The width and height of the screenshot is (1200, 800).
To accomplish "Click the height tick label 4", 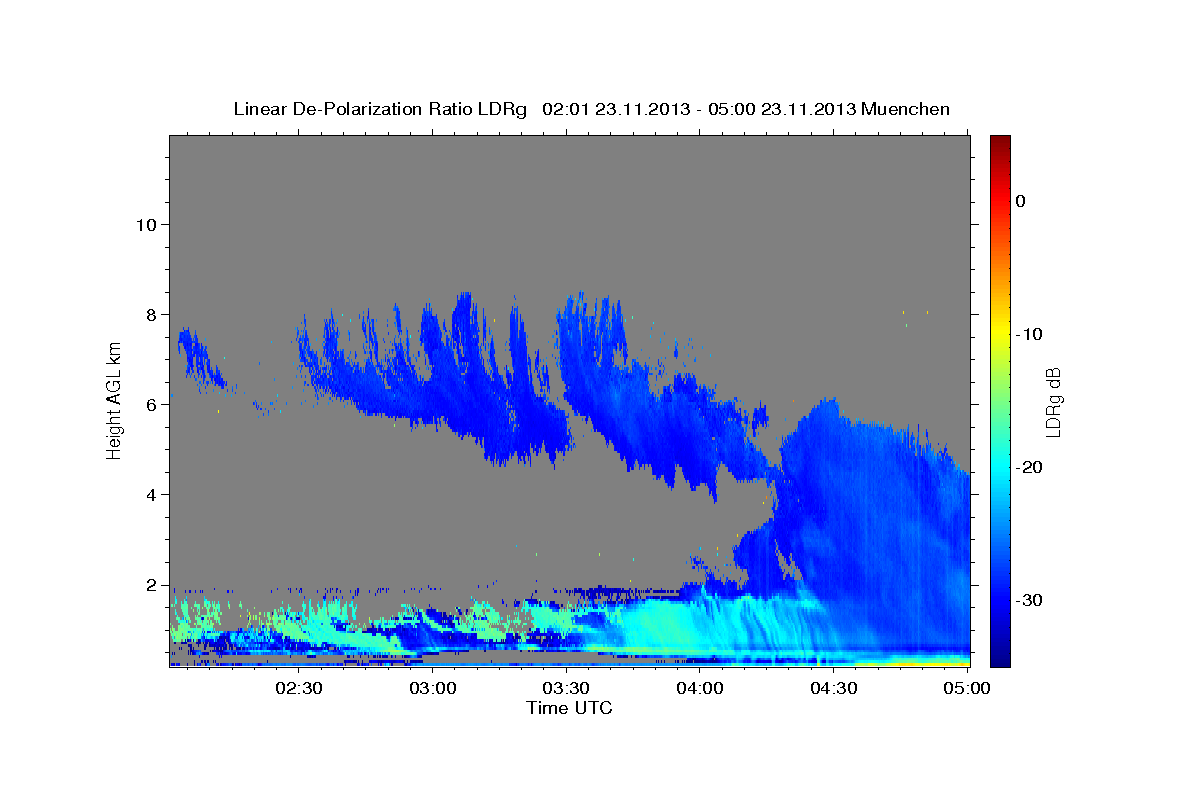I will point(150,494).
